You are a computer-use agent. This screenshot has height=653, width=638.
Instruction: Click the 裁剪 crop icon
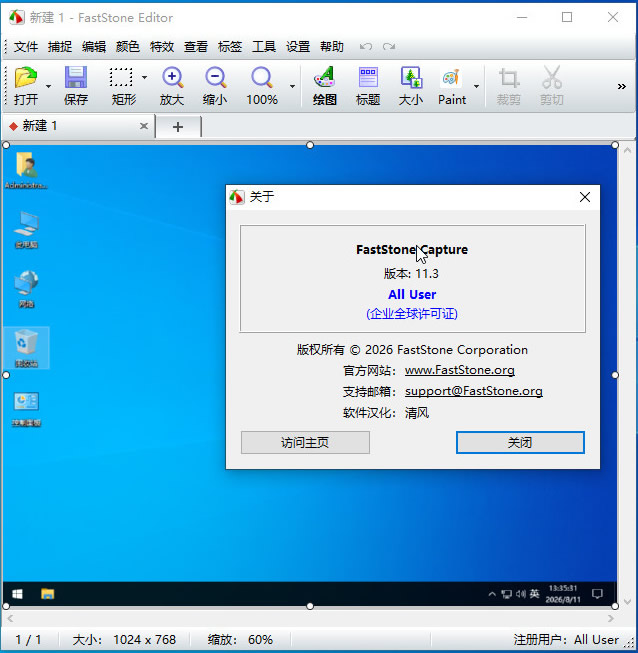point(508,85)
